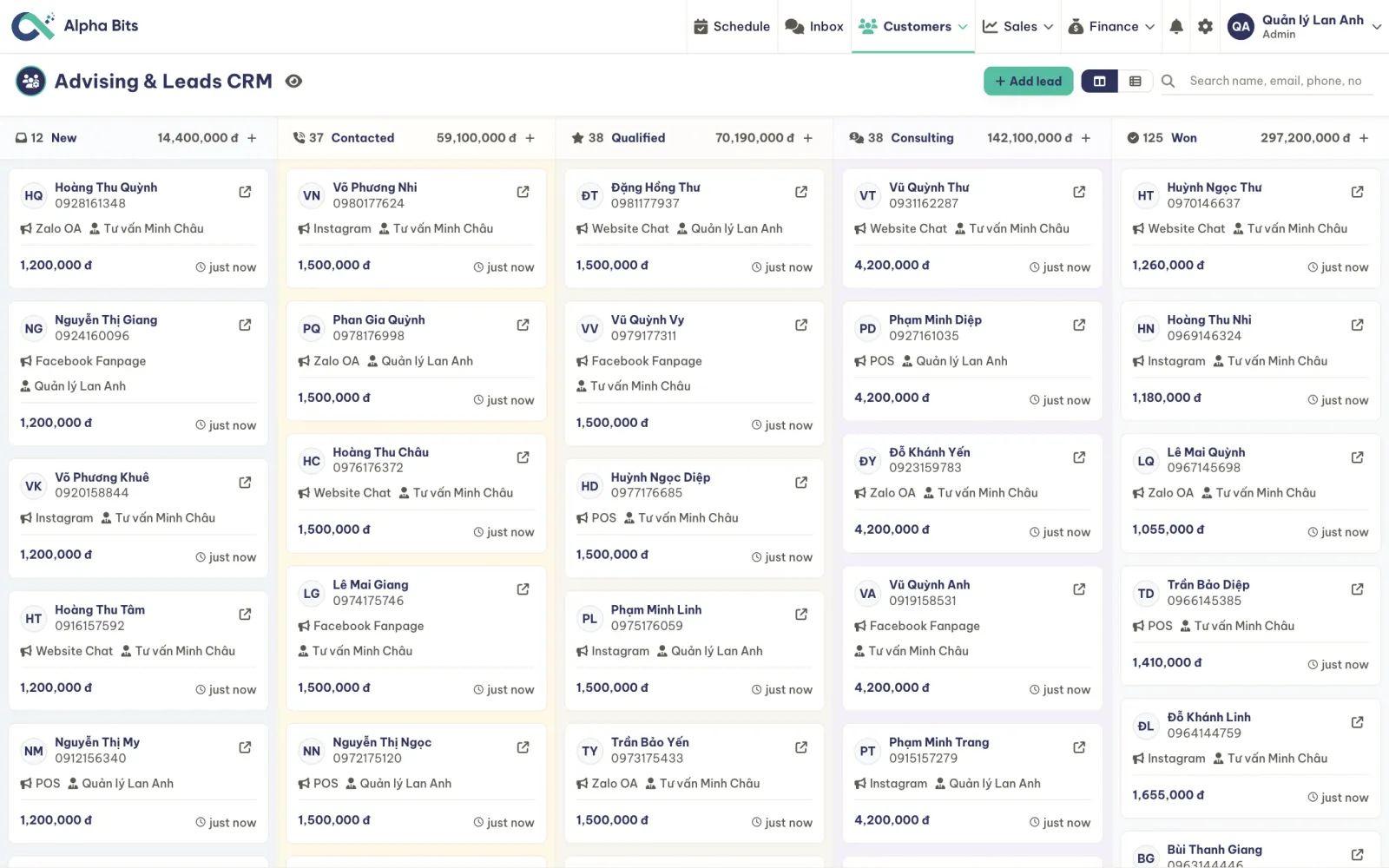The width and height of the screenshot is (1389, 868).
Task: Expand the Finance menu dropdown
Action: tap(1111, 26)
